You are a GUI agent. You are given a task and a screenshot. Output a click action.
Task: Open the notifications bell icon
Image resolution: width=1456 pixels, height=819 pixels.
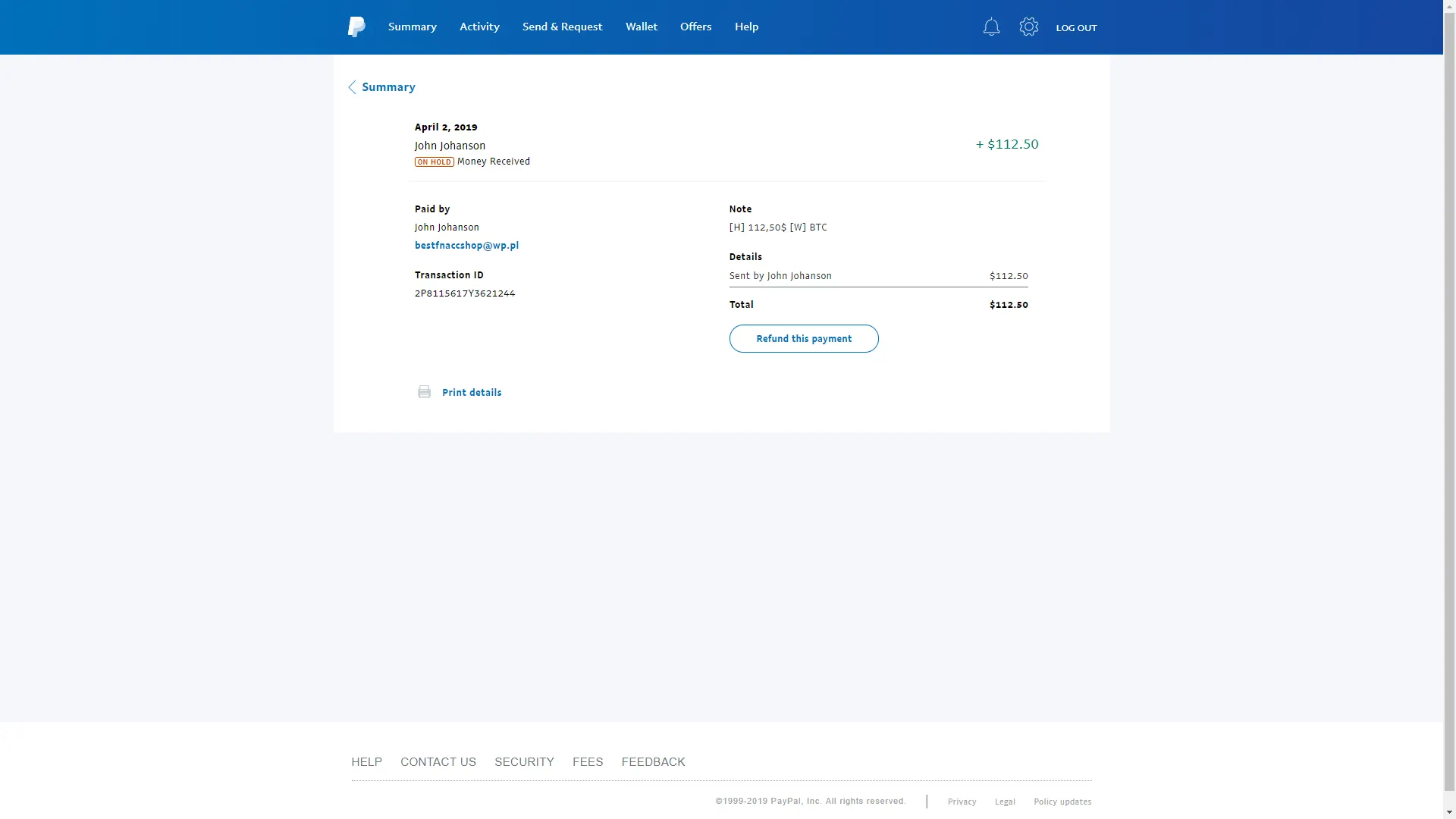click(991, 27)
